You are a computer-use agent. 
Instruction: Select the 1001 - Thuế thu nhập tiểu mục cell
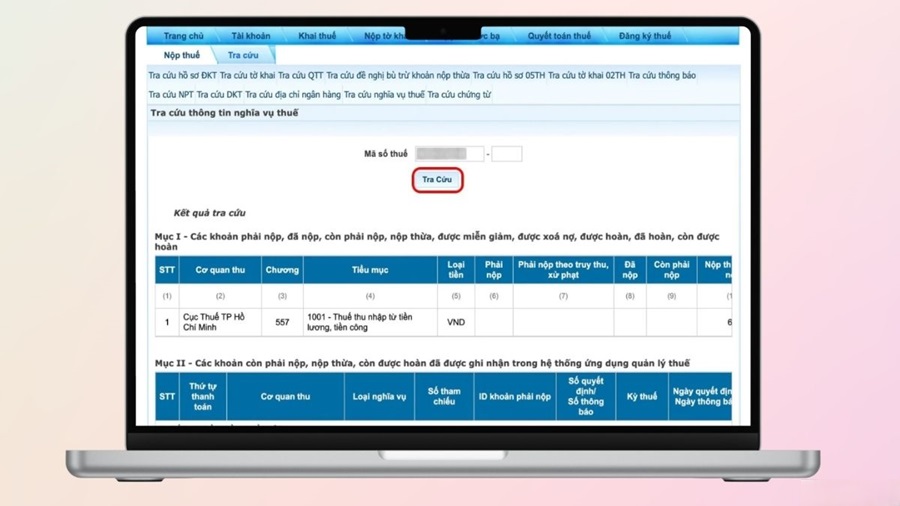[x=370, y=322]
